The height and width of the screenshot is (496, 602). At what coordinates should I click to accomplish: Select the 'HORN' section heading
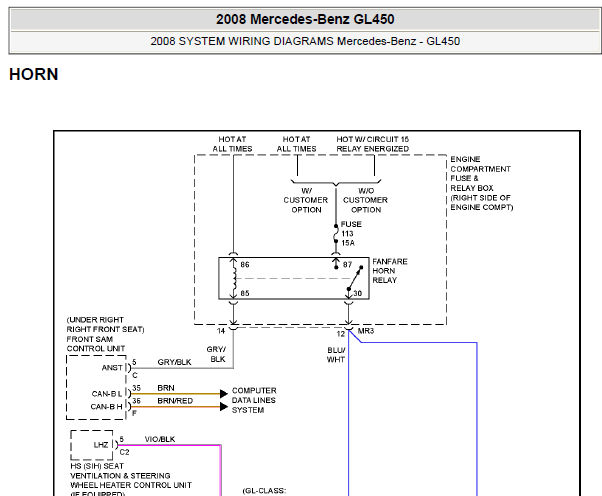click(x=34, y=74)
